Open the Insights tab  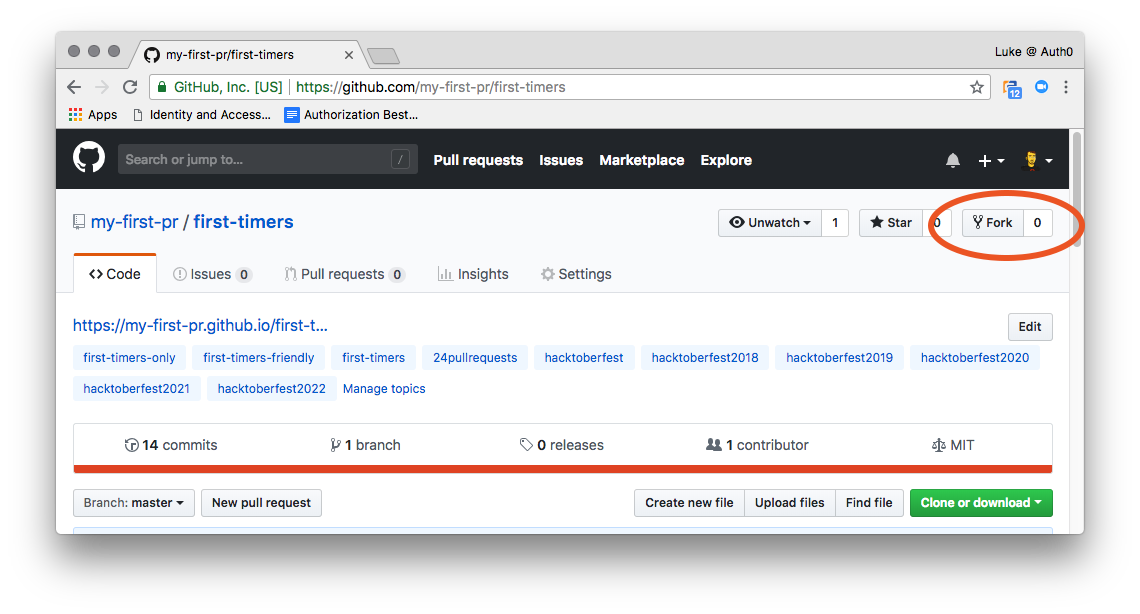coord(473,274)
